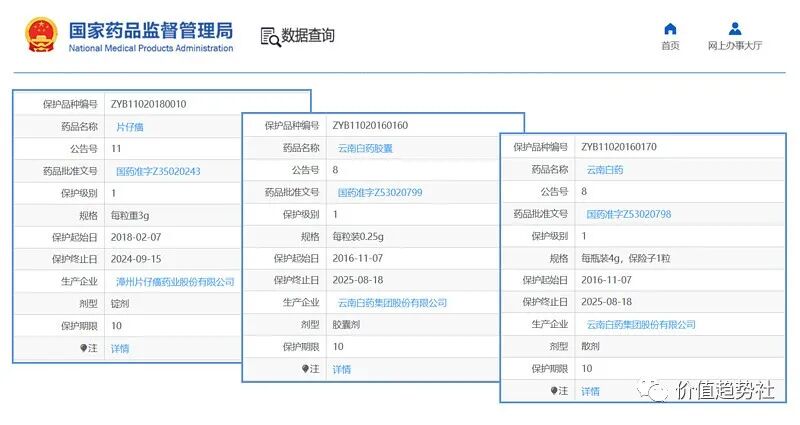Open 详情 in the 云南白药胶囊 card
The width and height of the screenshot is (800, 425).
tap(342, 369)
